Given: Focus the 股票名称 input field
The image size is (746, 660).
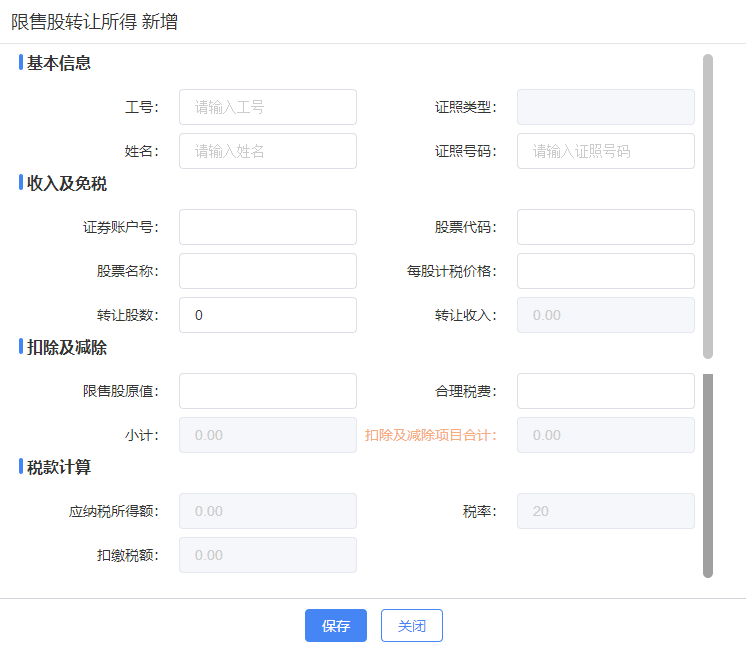Looking at the screenshot, I should (x=268, y=271).
